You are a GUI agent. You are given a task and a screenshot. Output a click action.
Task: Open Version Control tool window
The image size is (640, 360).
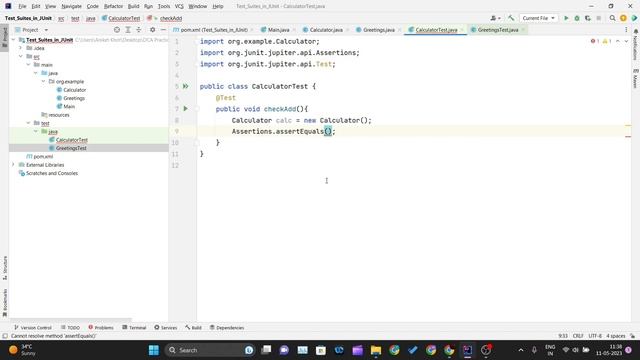coord(33,328)
